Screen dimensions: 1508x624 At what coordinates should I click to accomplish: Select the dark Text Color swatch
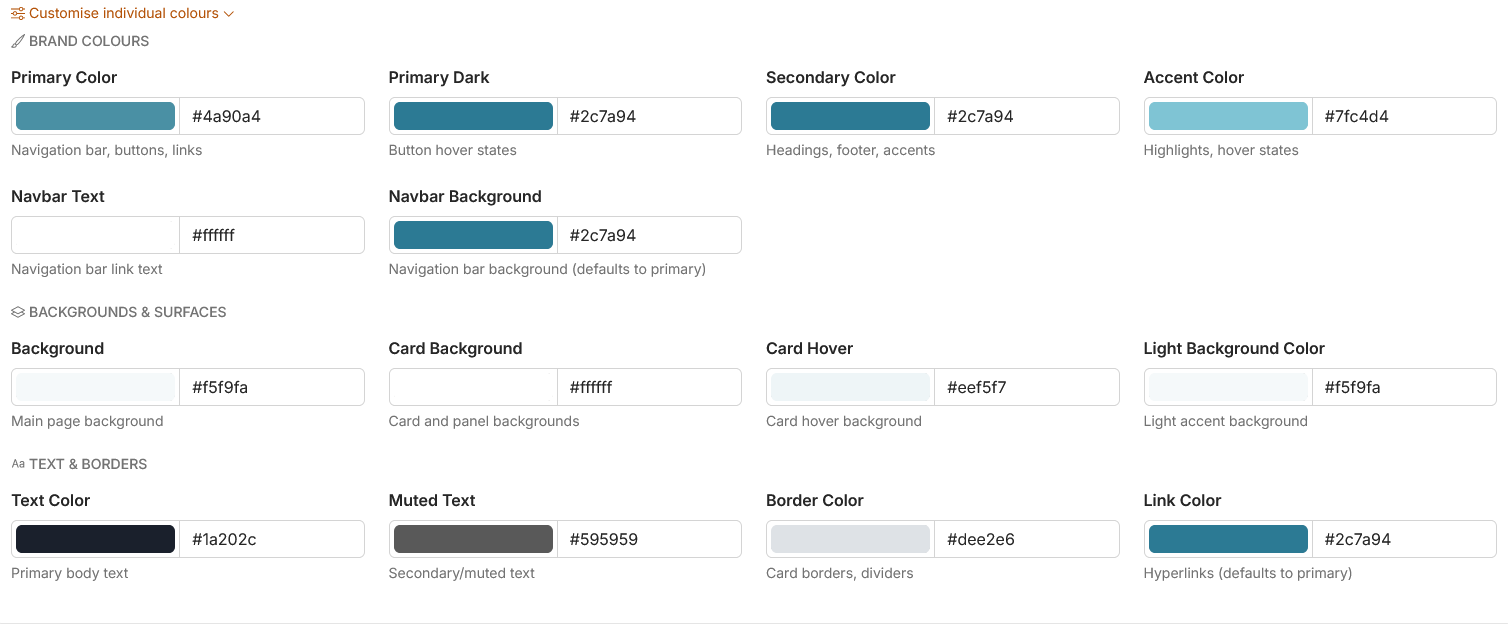tap(94, 538)
